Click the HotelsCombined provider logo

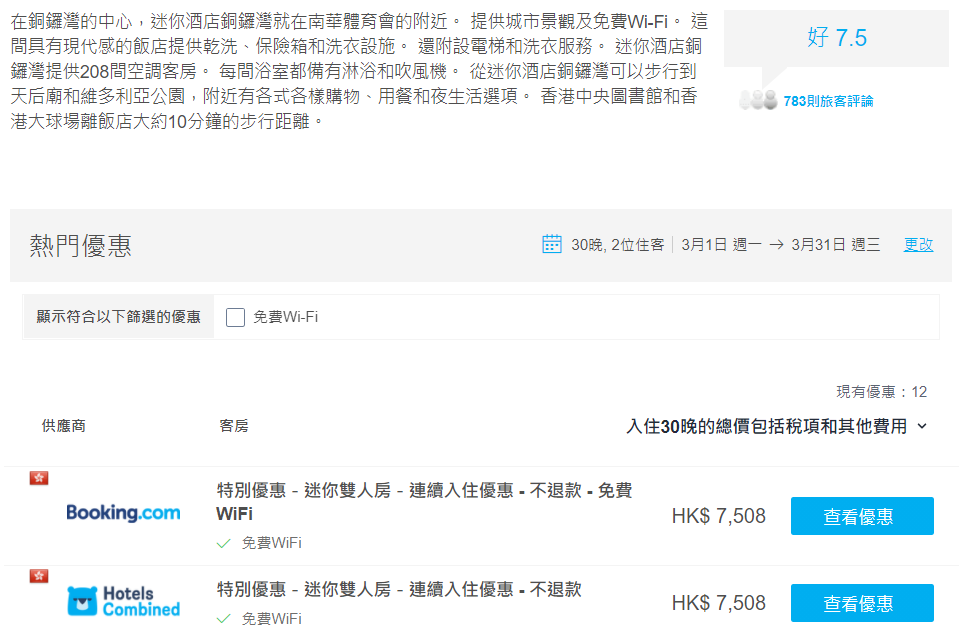[124, 602]
